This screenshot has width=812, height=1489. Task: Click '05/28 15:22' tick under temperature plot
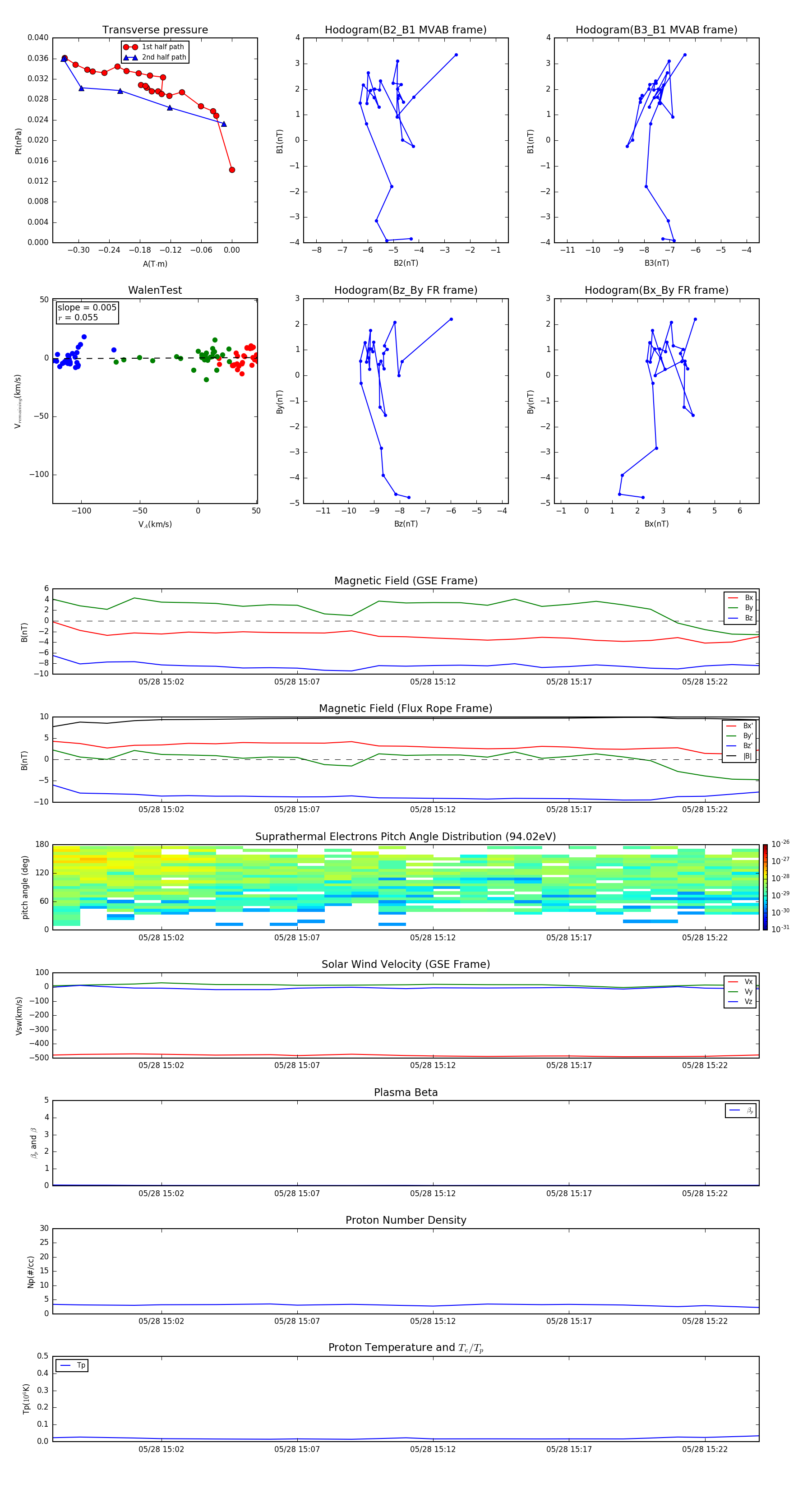[x=705, y=1449]
